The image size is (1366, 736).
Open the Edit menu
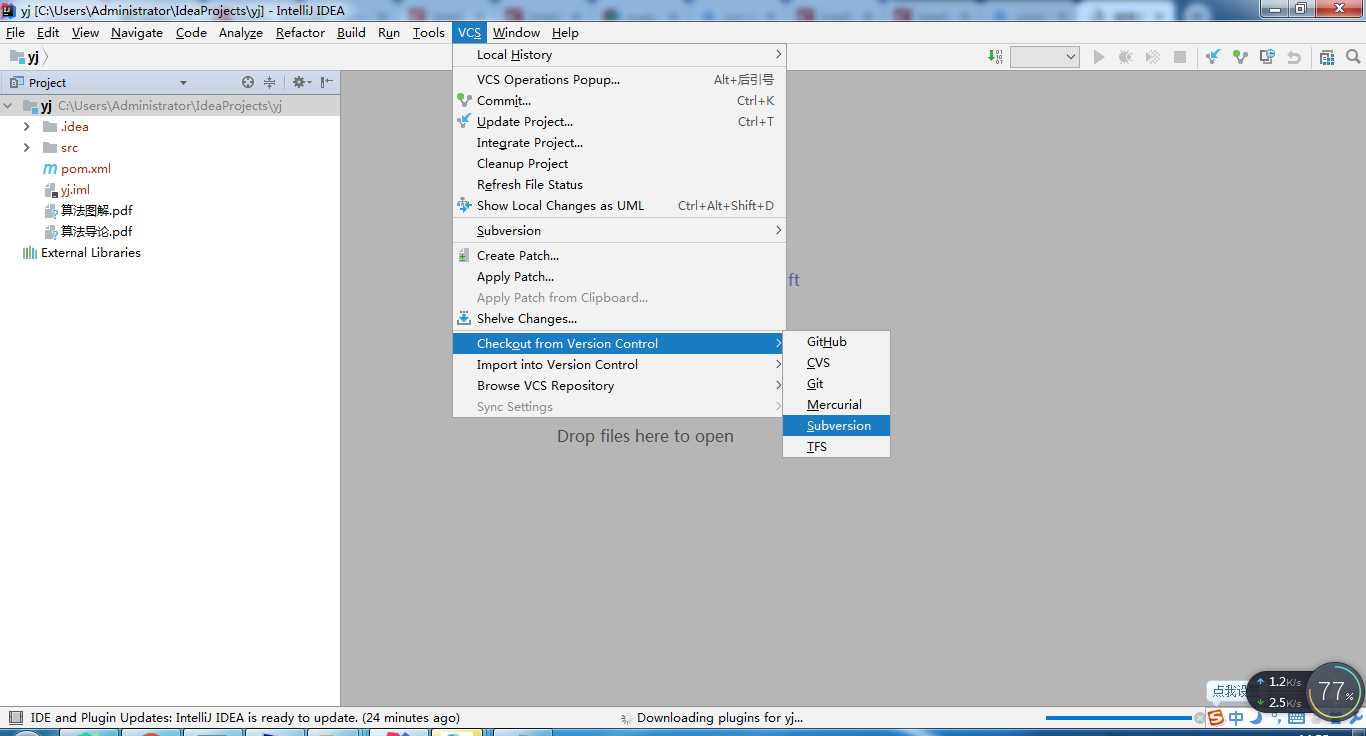click(x=48, y=32)
